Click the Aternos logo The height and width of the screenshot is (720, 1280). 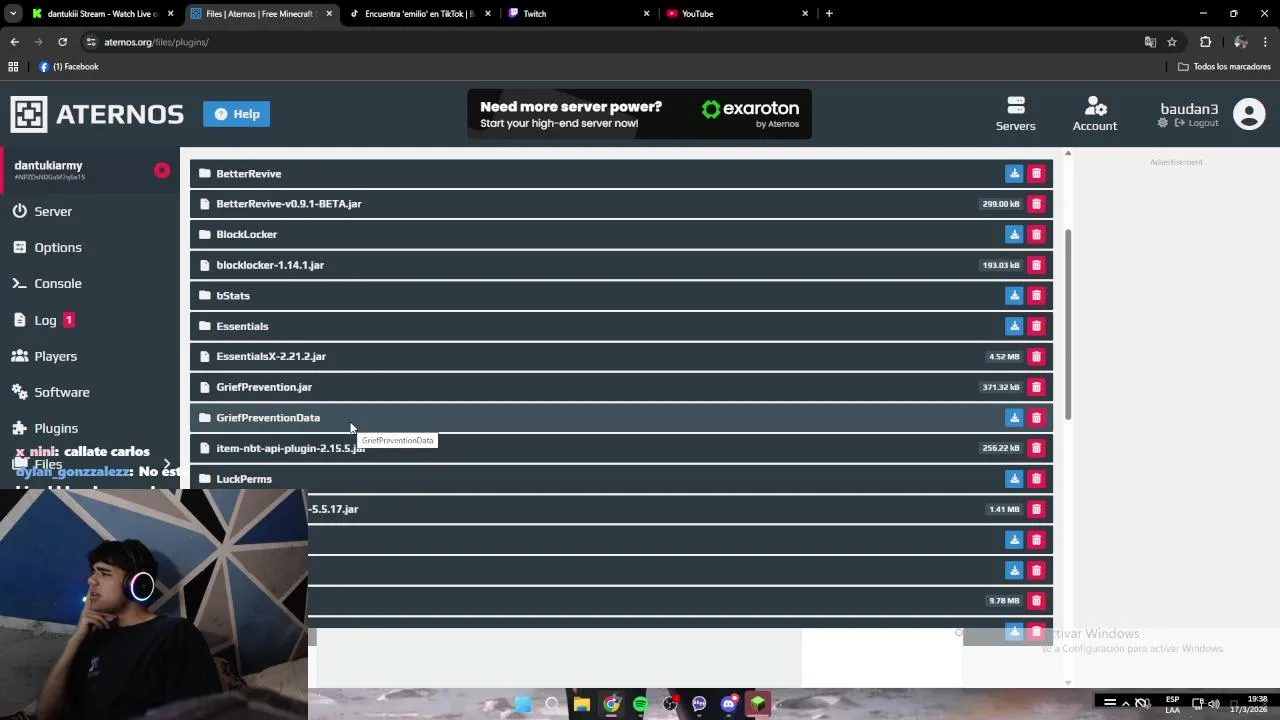97,114
